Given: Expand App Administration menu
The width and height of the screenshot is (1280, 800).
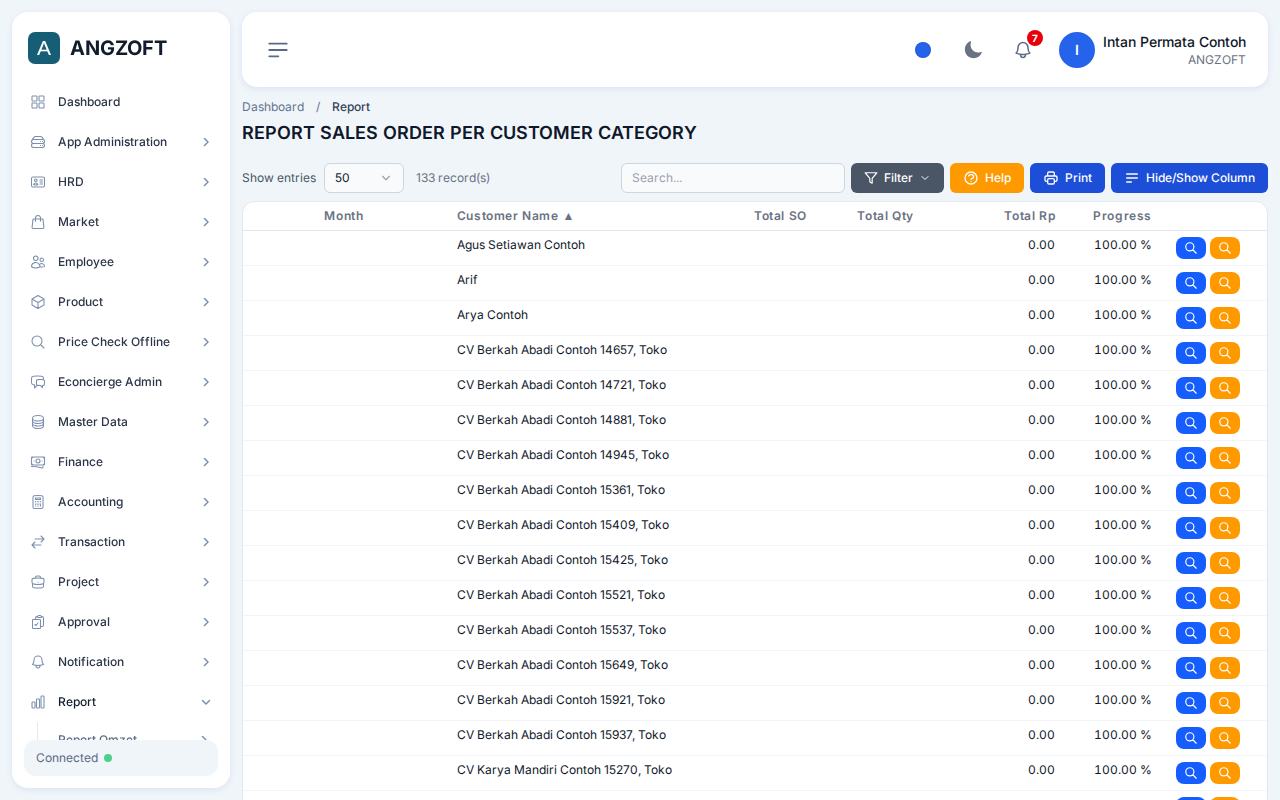Looking at the screenshot, I should coord(121,142).
